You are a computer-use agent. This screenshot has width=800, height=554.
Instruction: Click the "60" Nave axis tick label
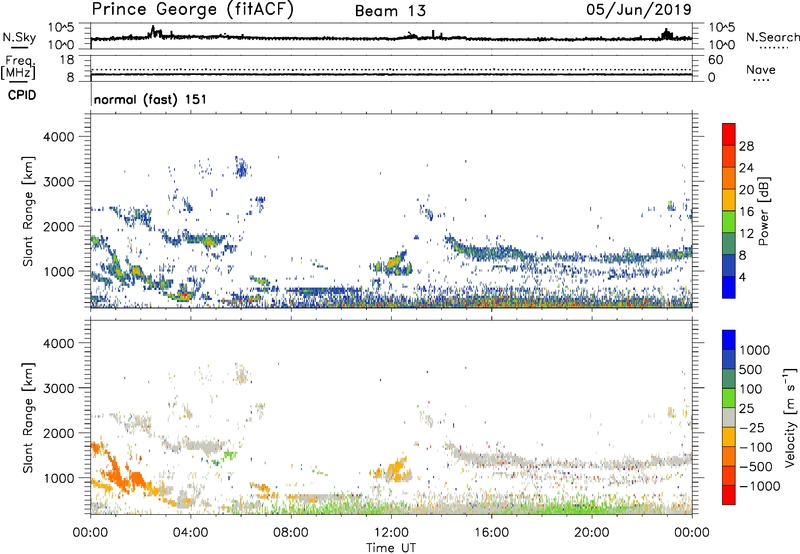[x=716, y=60]
